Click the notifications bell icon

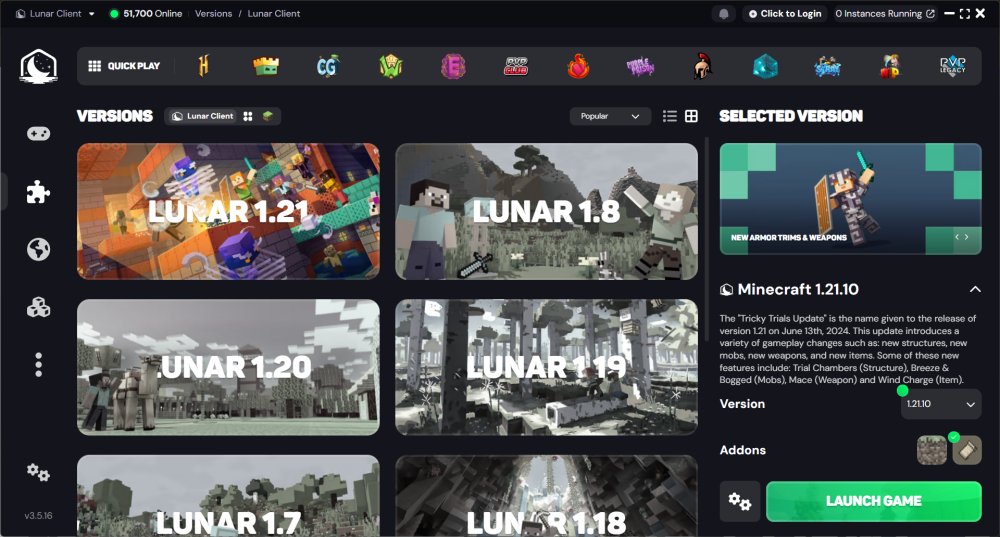(x=724, y=13)
